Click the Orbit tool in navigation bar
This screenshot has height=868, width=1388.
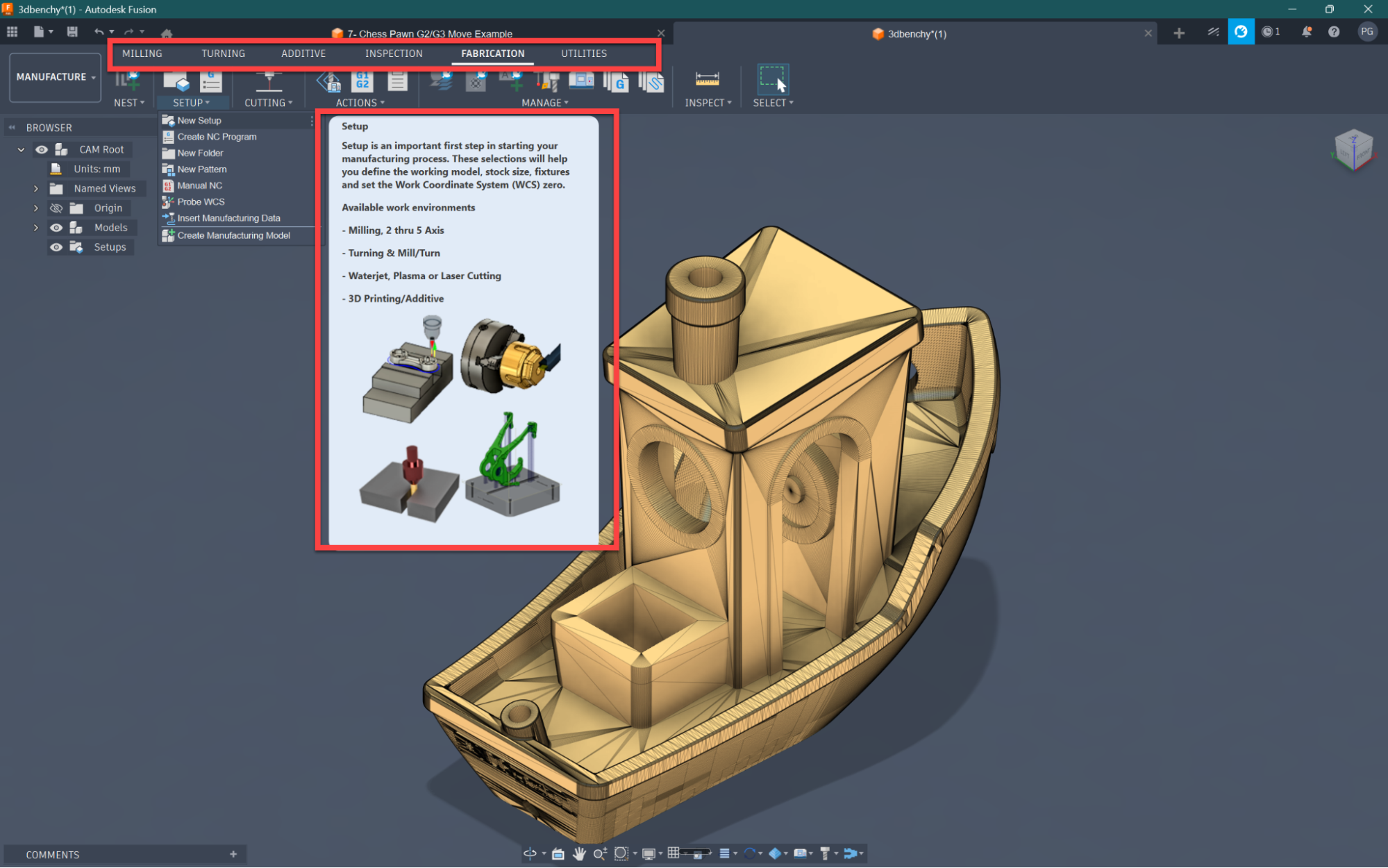pos(530,853)
